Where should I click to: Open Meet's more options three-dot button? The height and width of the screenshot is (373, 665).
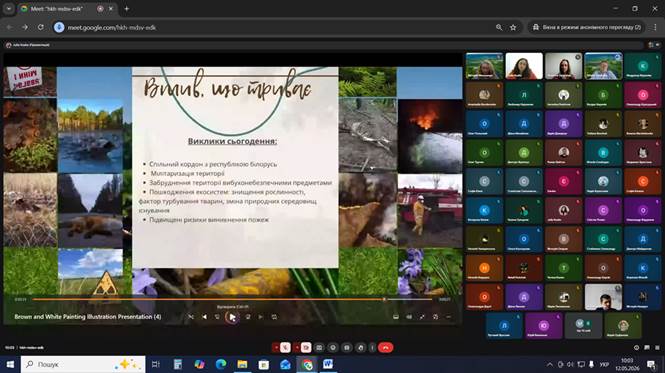click(x=372, y=348)
